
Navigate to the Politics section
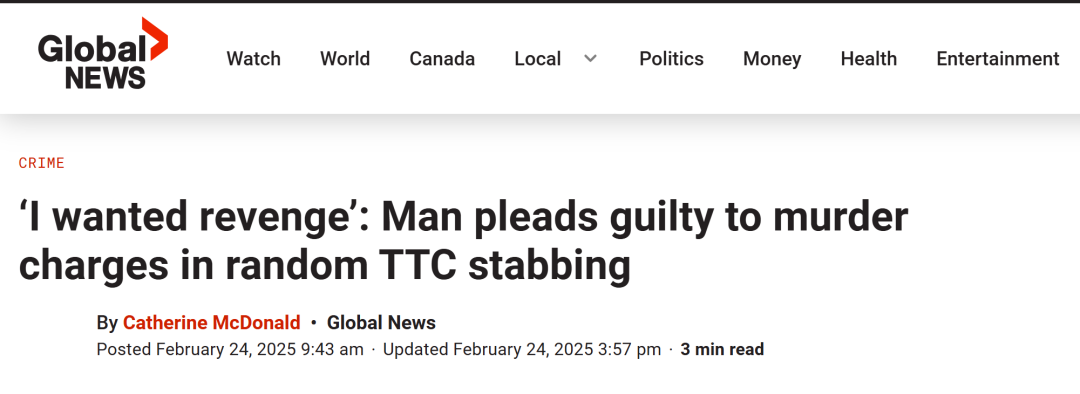[672, 59]
